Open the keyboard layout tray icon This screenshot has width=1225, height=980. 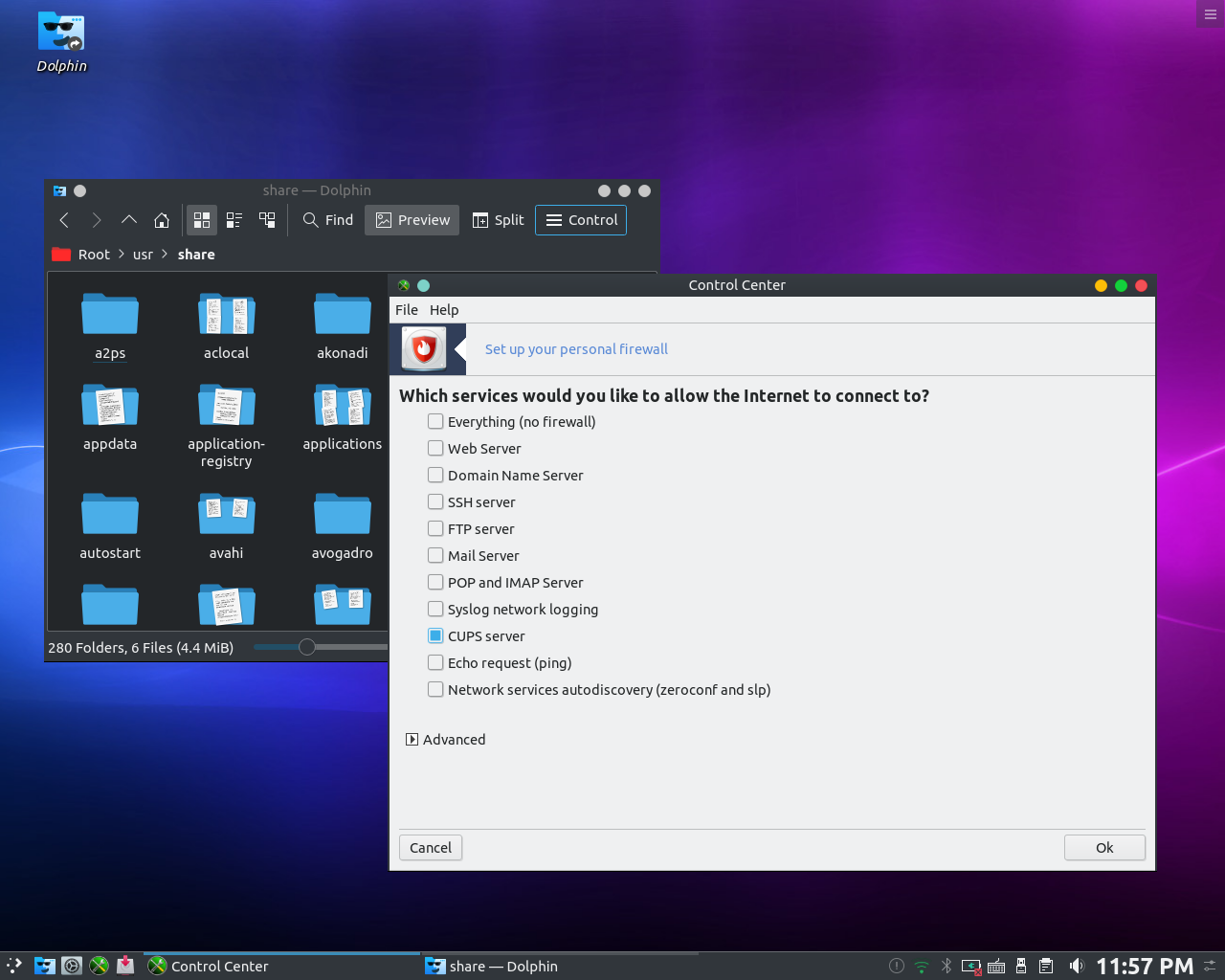(x=996, y=967)
